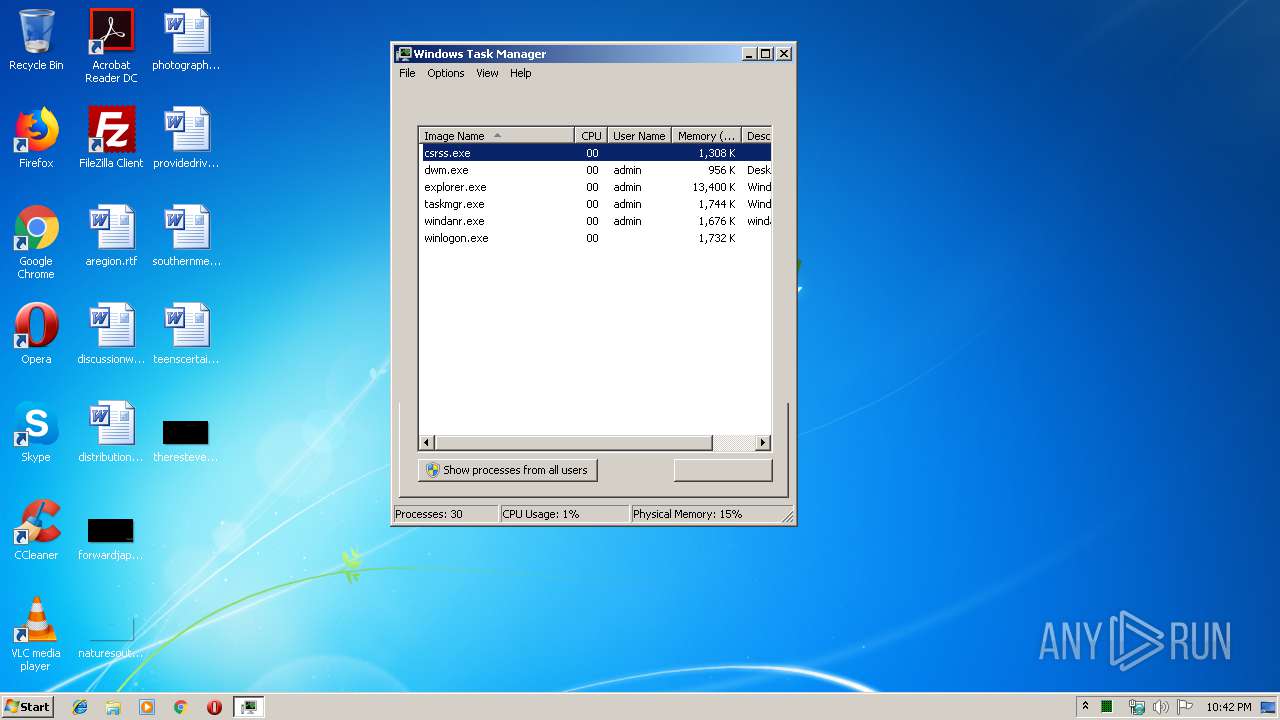
Task: Select the naturesout desktop file
Action: pos(111,638)
